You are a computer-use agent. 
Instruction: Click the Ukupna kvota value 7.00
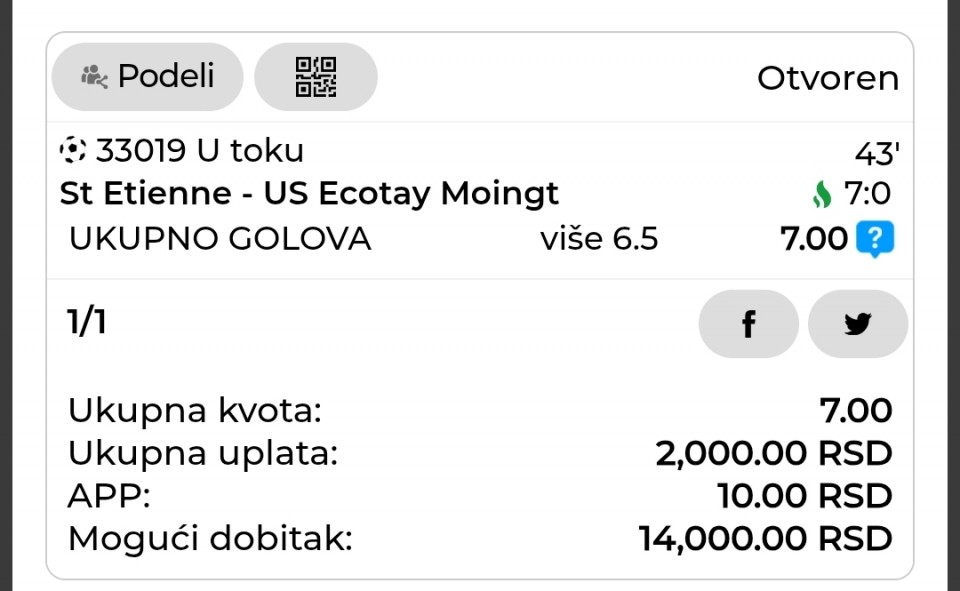pyautogui.click(x=855, y=410)
